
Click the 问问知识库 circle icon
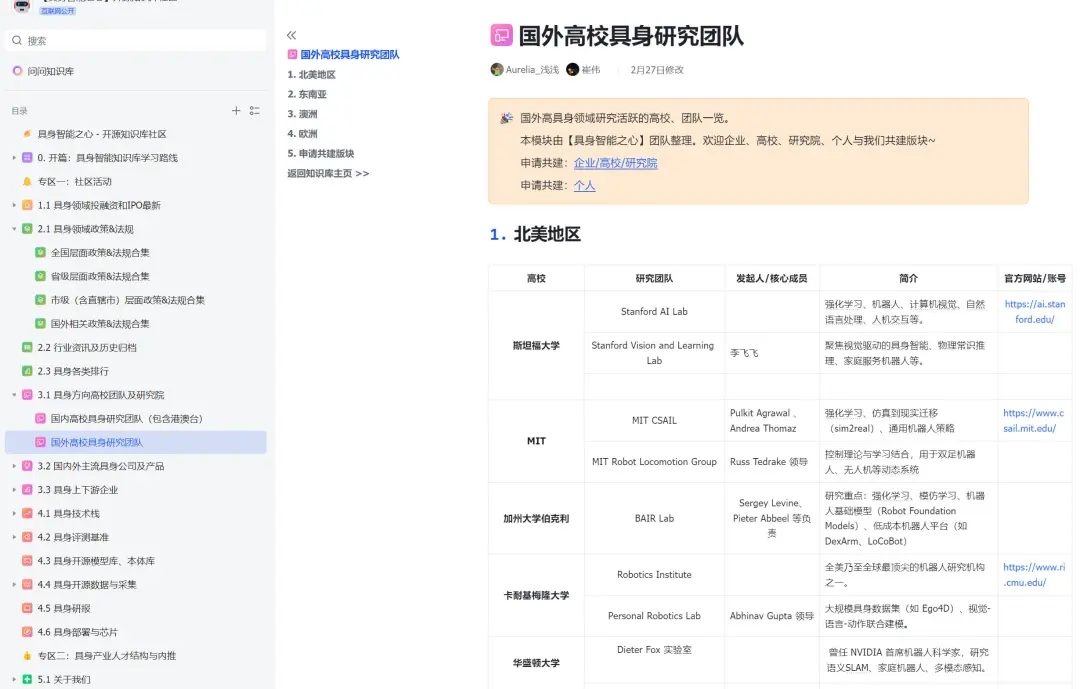tap(17, 71)
